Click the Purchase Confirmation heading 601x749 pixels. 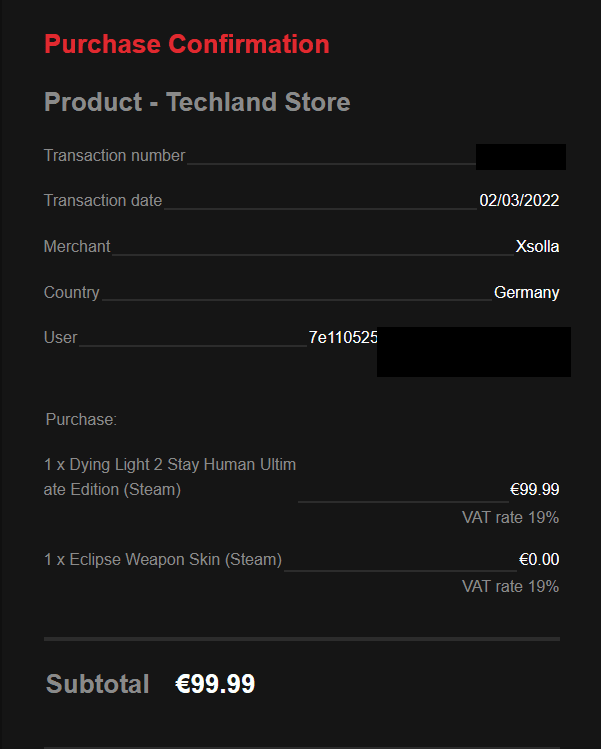tap(186, 44)
